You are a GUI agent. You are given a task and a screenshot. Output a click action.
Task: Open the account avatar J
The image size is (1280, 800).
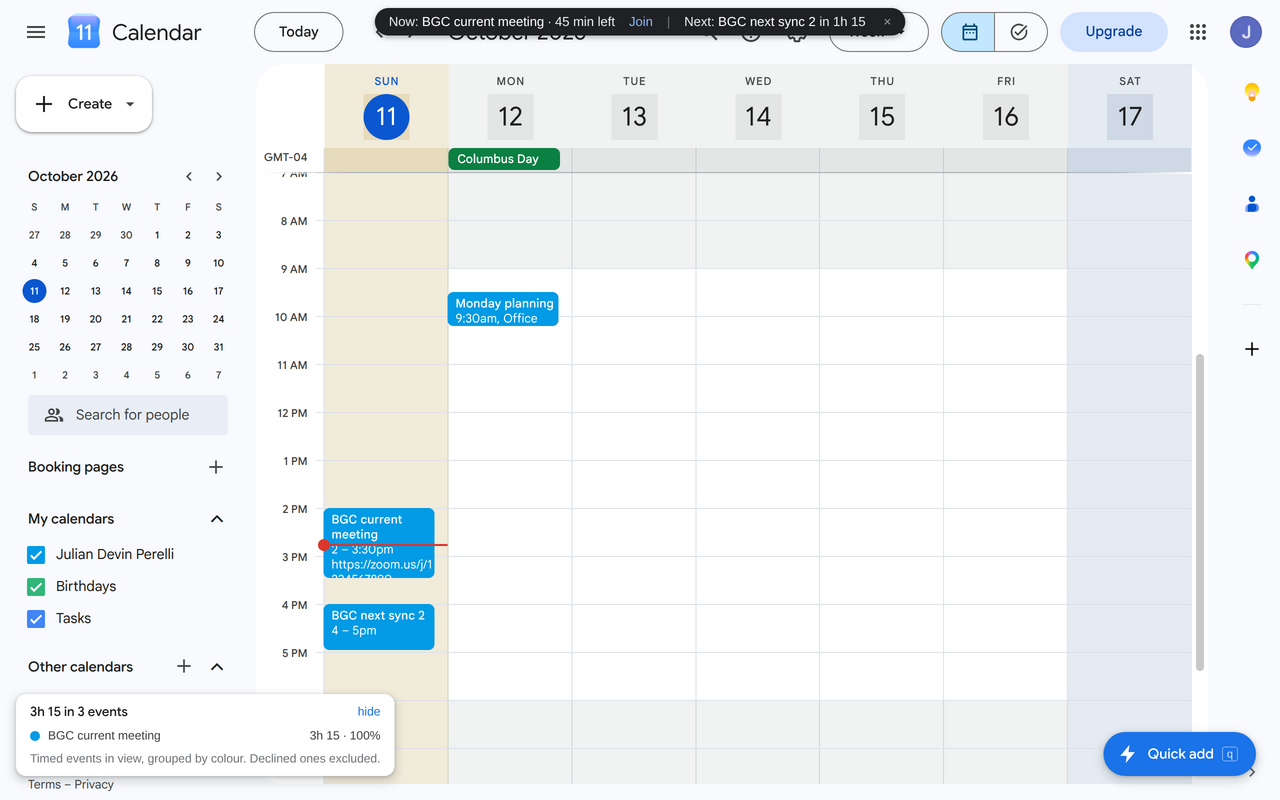click(1246, 32)
